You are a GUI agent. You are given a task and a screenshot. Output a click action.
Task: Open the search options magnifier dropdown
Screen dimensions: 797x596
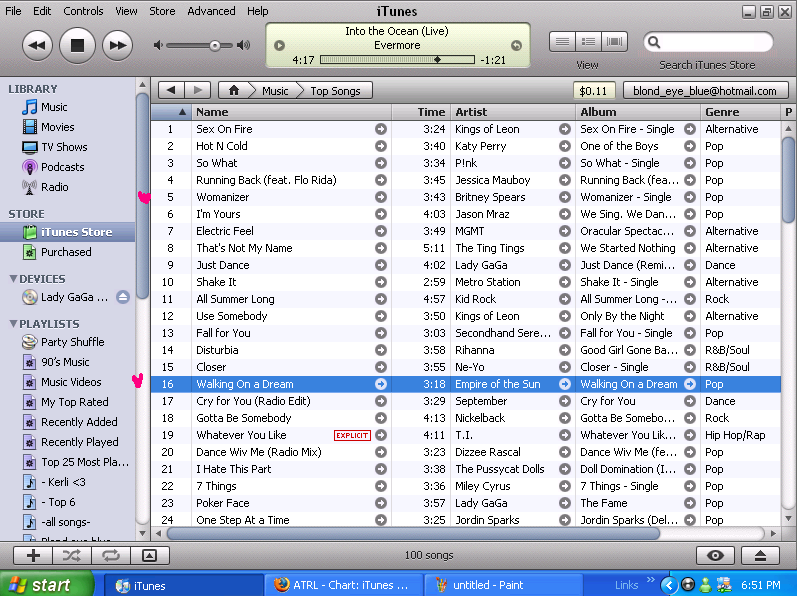tap(656, 43)
